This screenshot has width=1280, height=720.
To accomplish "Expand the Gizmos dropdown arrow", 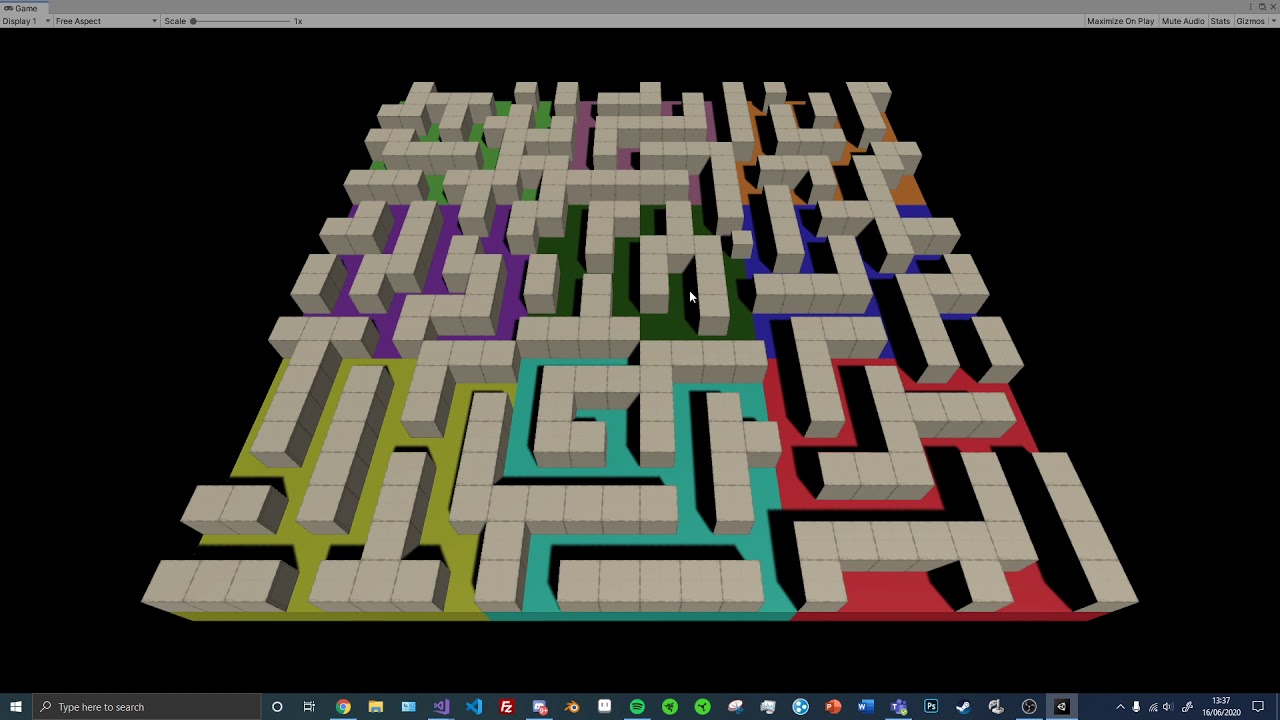I will [1273, 21].
